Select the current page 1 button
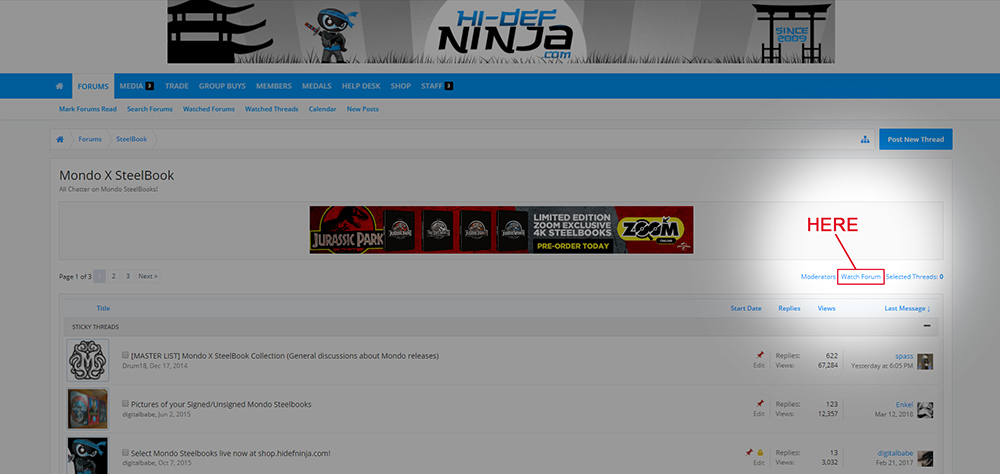 pyautogui.click(x=99, y=276)
